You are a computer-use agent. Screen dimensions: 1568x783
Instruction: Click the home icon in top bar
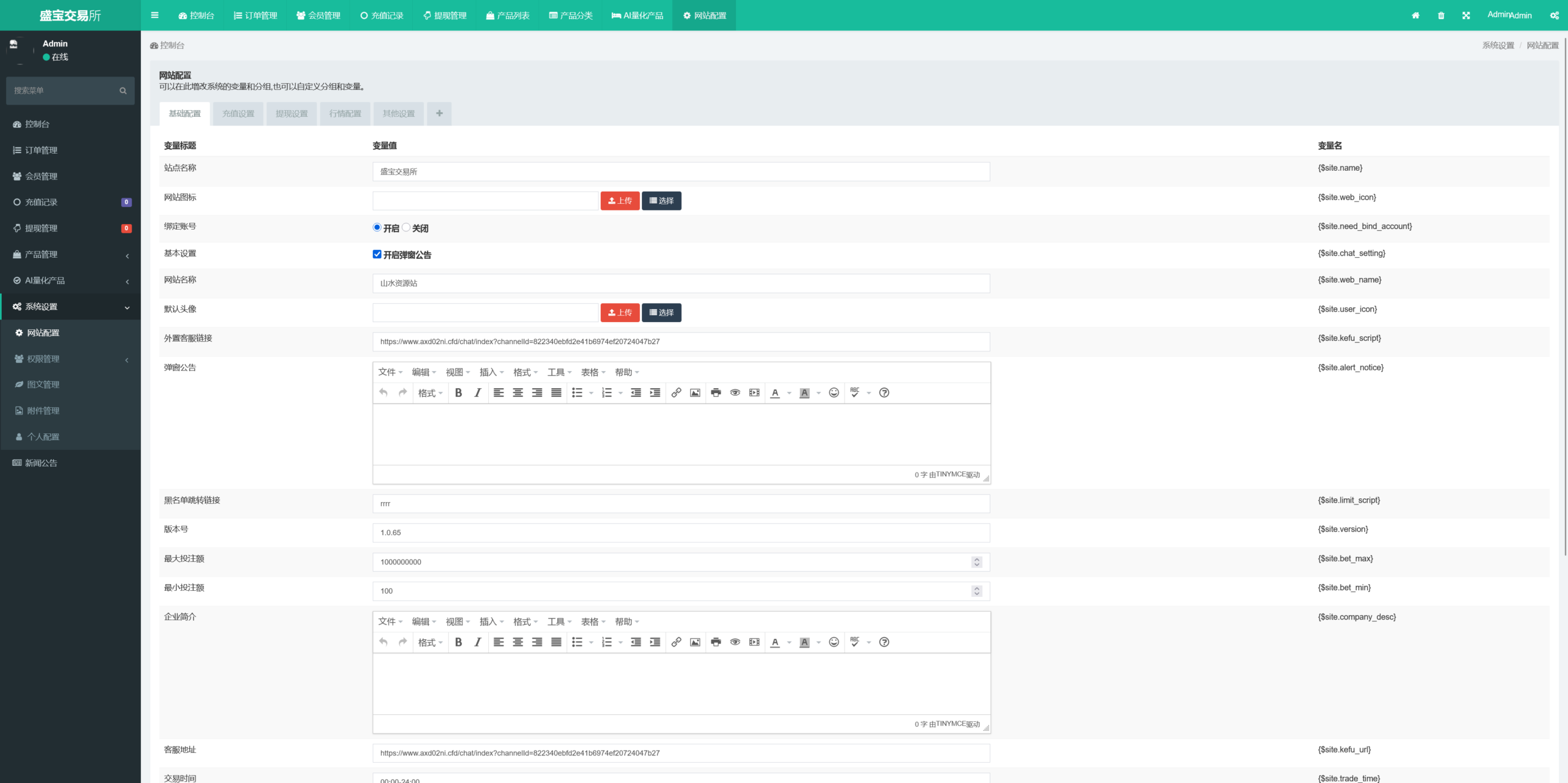click(1415, 15)
